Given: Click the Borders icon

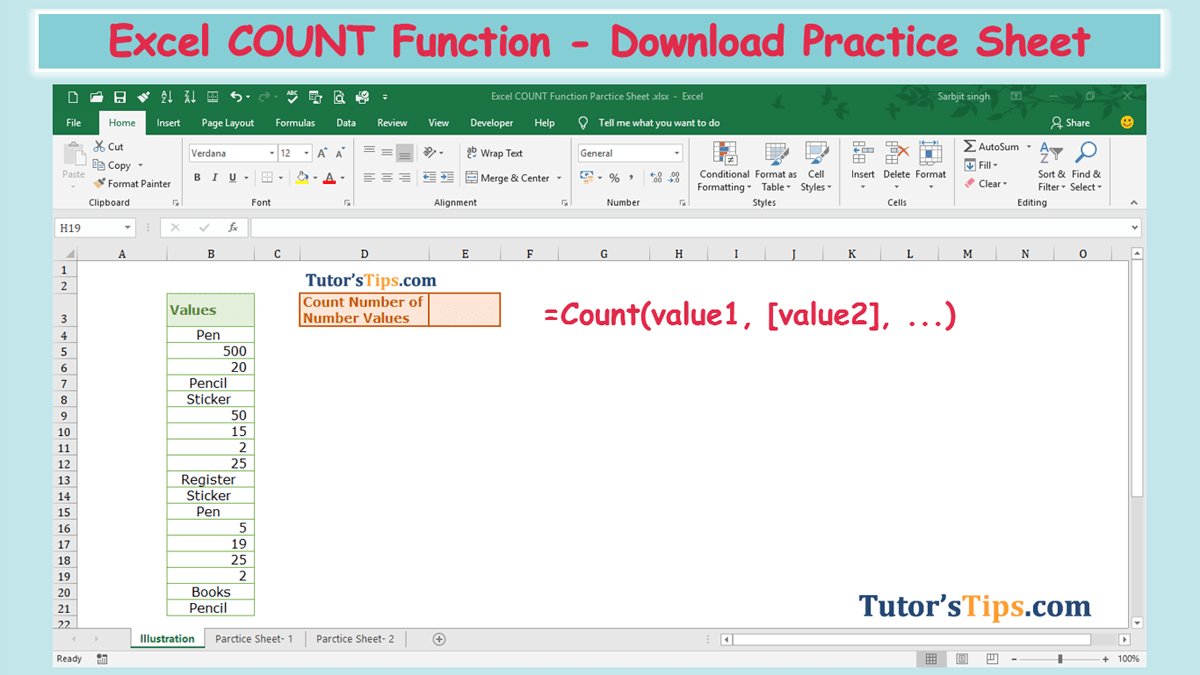Looking at the screenshot, I should [267, 178].
